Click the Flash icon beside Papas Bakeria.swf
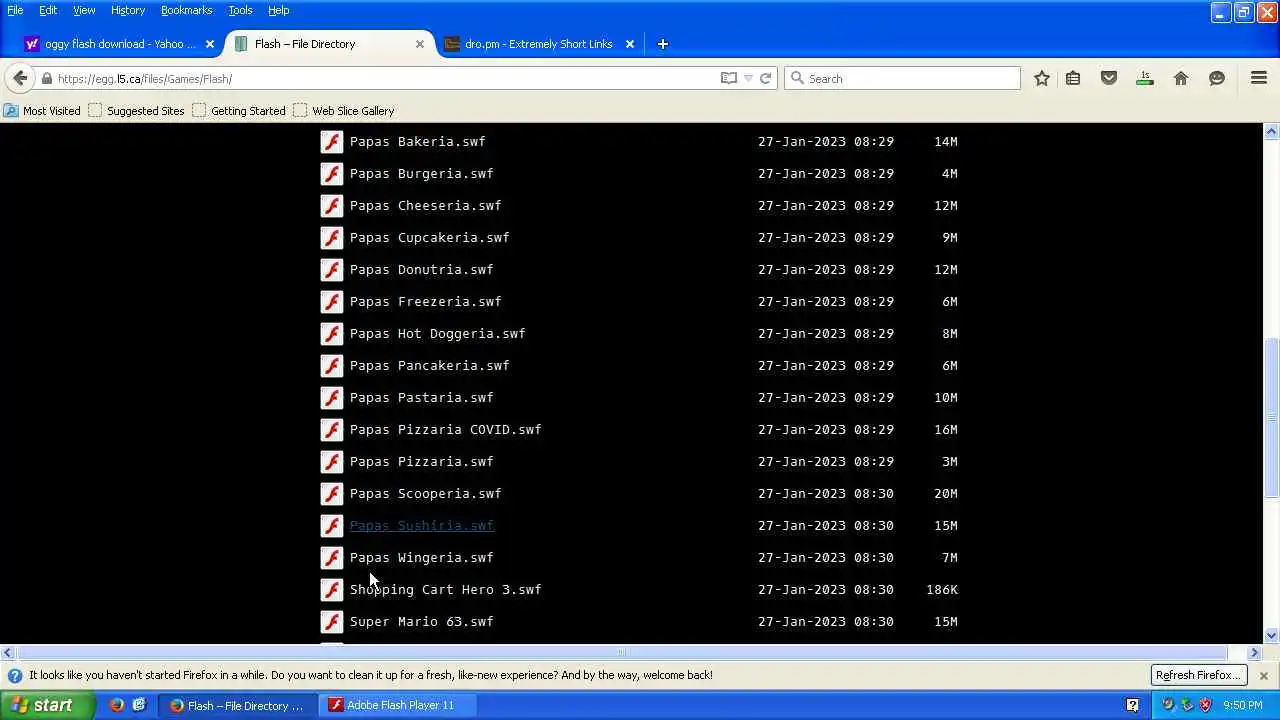Image resolution: width=1280 pixels, height=720 pixels. 331,142
